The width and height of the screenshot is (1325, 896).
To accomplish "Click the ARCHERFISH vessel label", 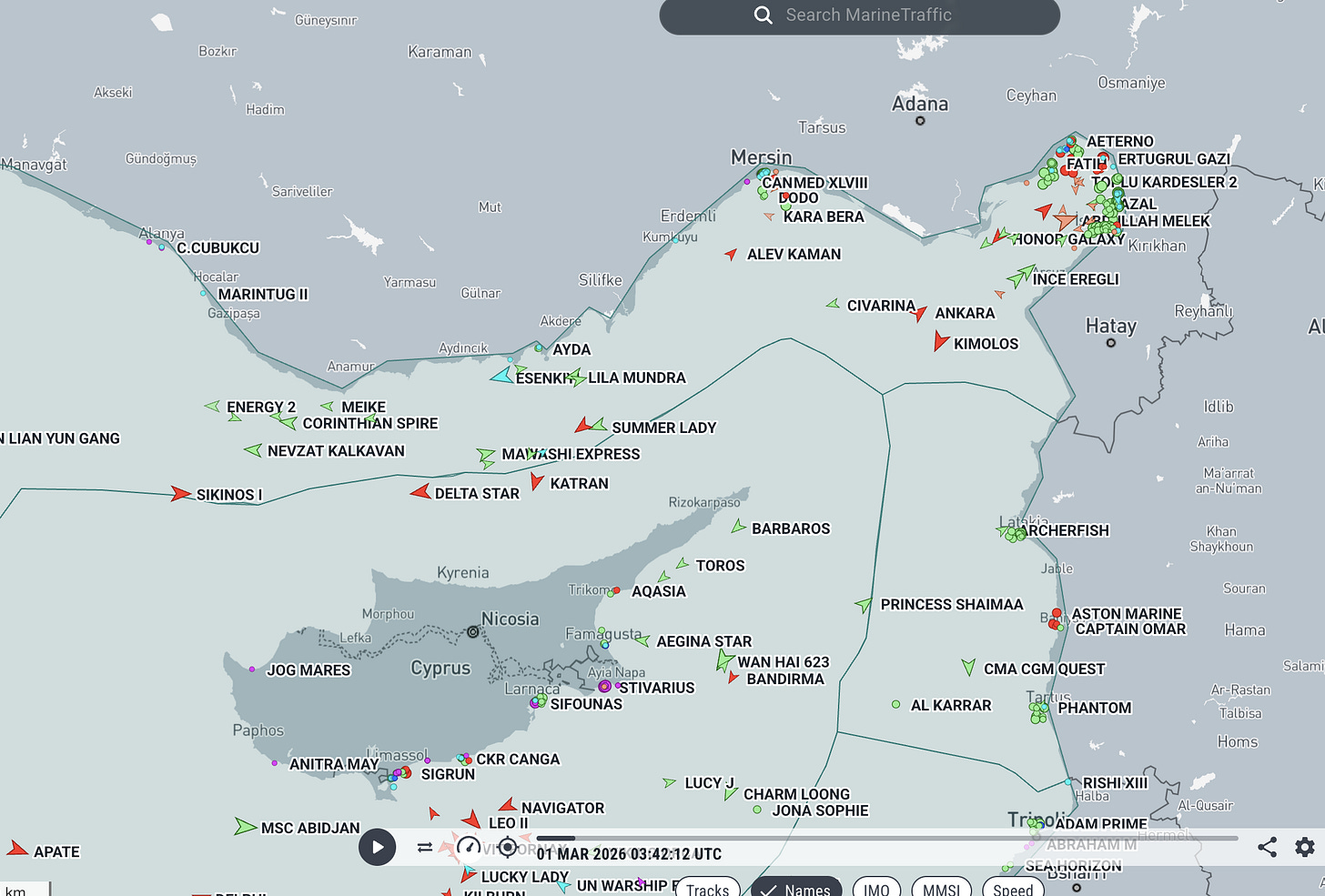I will [1064, 530].
